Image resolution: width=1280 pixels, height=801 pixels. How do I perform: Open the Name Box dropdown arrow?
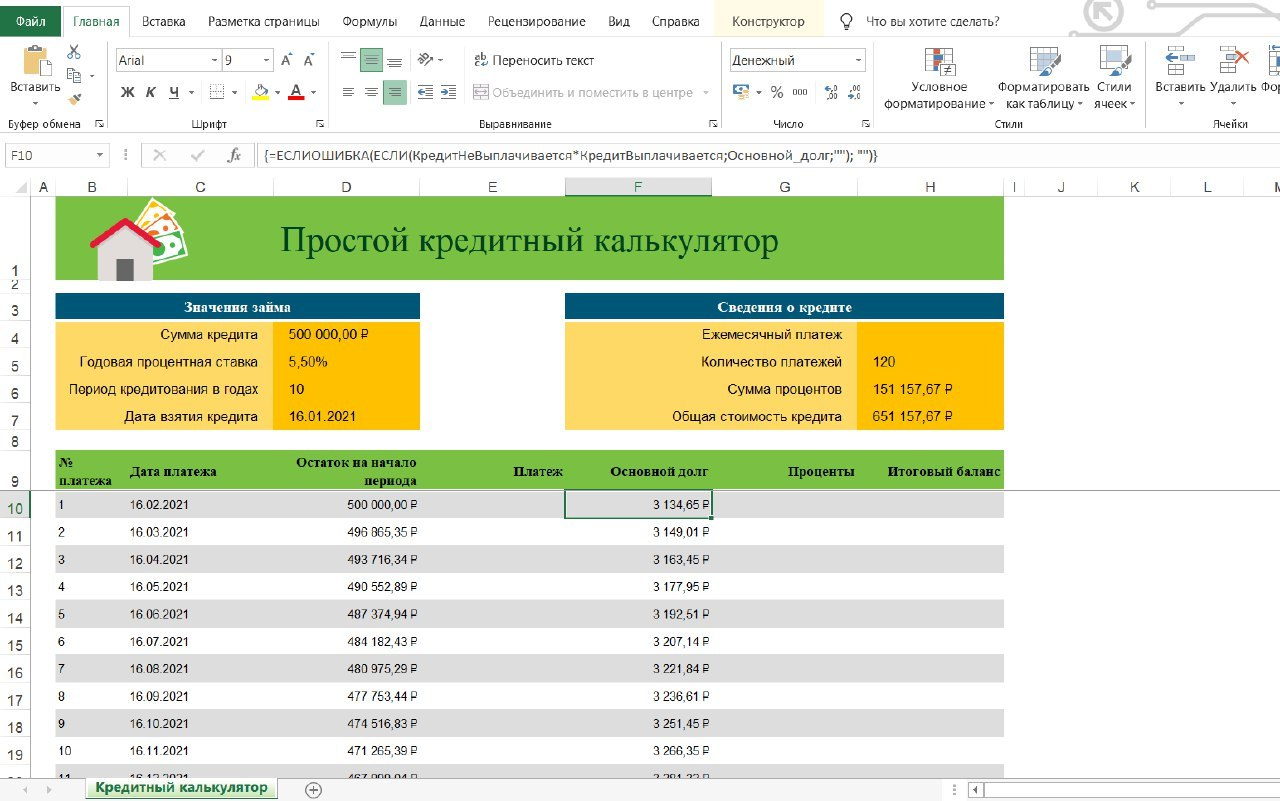tap(99, 156)
